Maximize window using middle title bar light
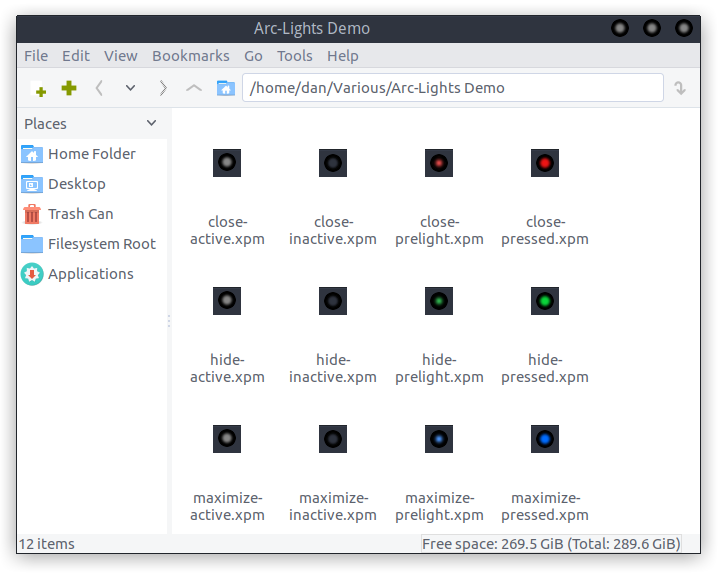721x573 pixels. click(652, 28)
